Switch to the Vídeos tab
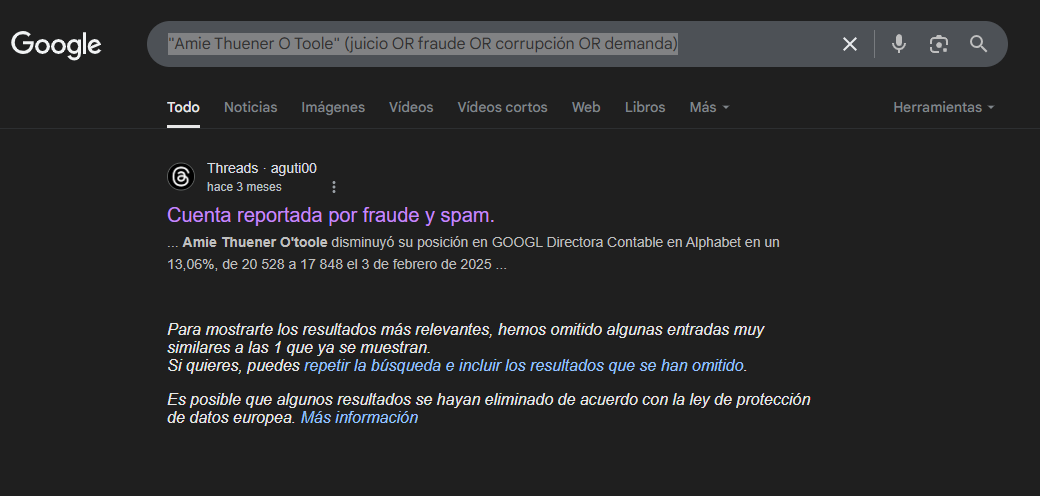The height and width of the screenshot is (496, 1040). [x=411, y=107]
